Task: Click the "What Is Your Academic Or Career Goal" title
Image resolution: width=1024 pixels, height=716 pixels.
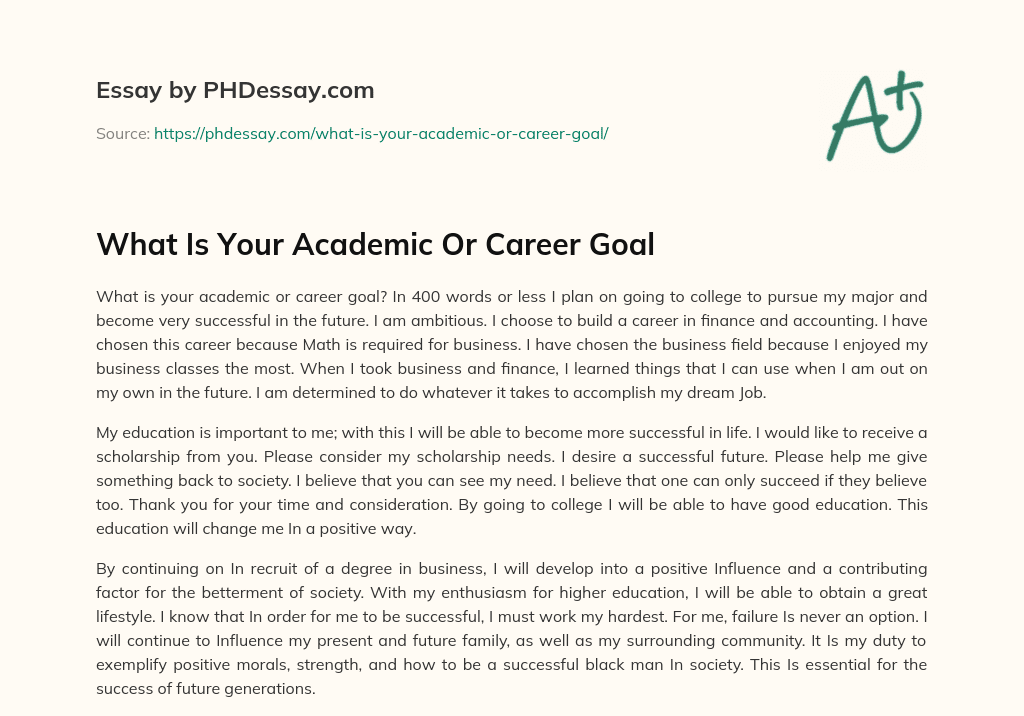Action: pos(375,244)
